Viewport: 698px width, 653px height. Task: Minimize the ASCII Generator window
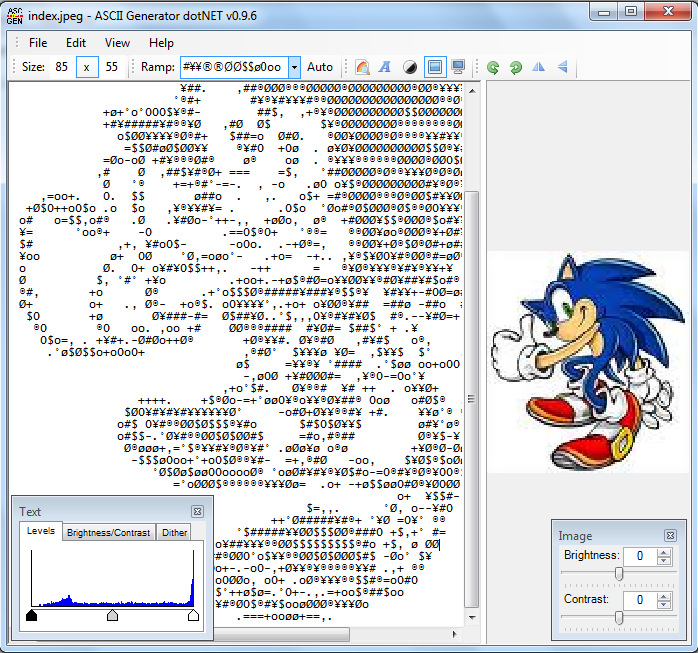click(604, 12)
